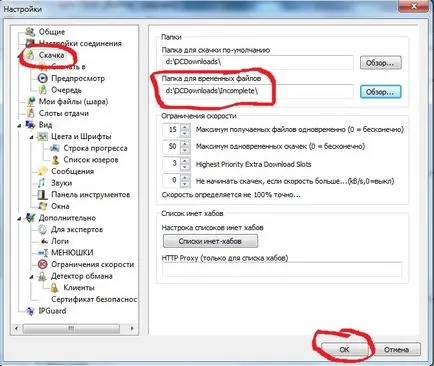The width and height of the screenshot is (434, 366).
Task: Collapse the Дополнительно tree branch
Action: click(x=20, y=219)
